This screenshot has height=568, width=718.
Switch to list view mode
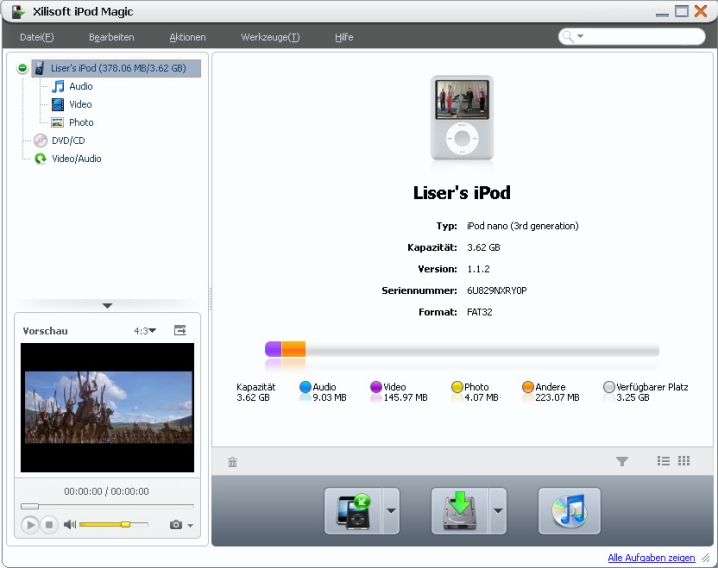point(663,461)
